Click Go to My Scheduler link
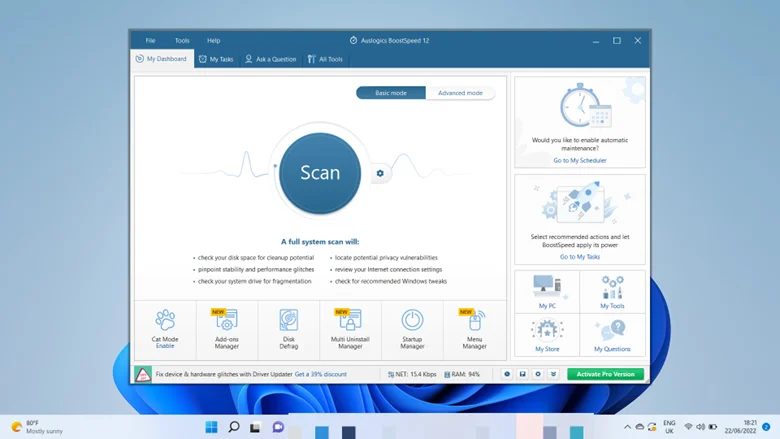Screen dimensions: 780x439 580,161
